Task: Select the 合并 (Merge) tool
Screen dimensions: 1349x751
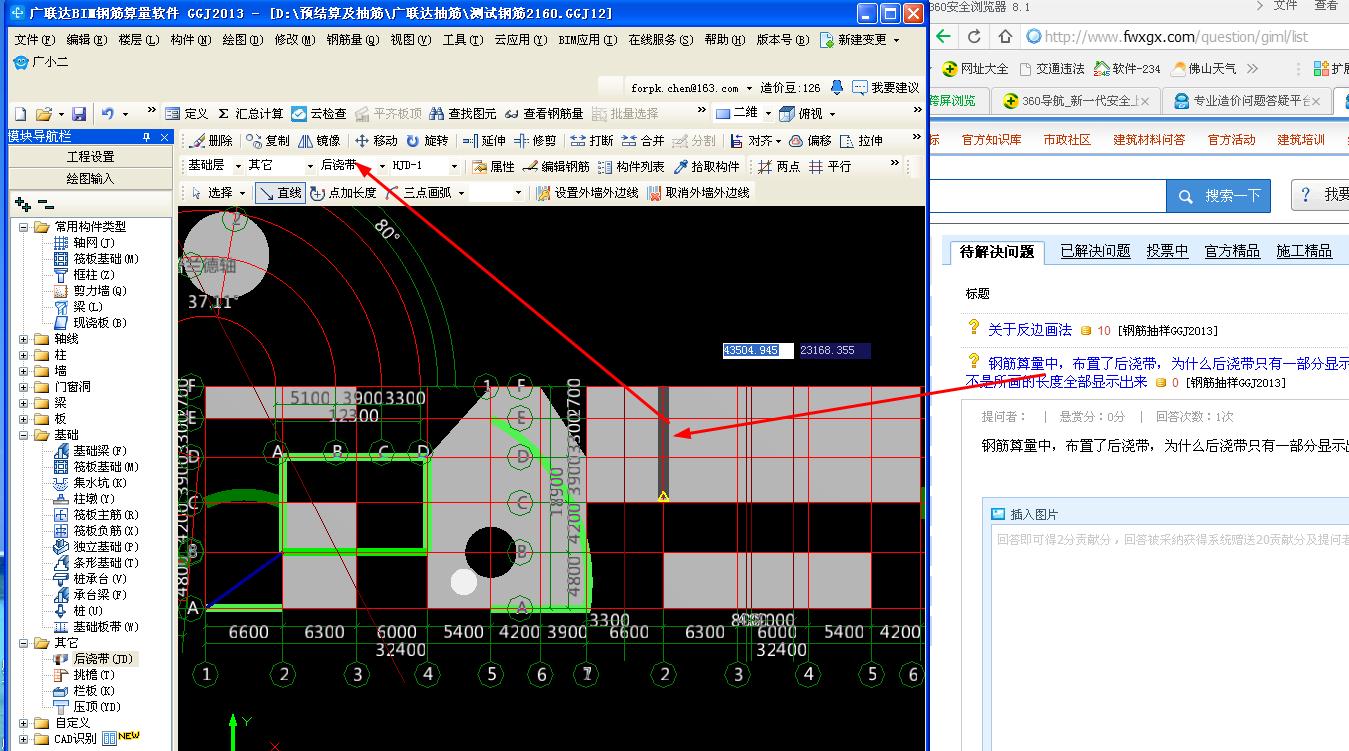Action: pyautogui.click(x=643, y=141)
